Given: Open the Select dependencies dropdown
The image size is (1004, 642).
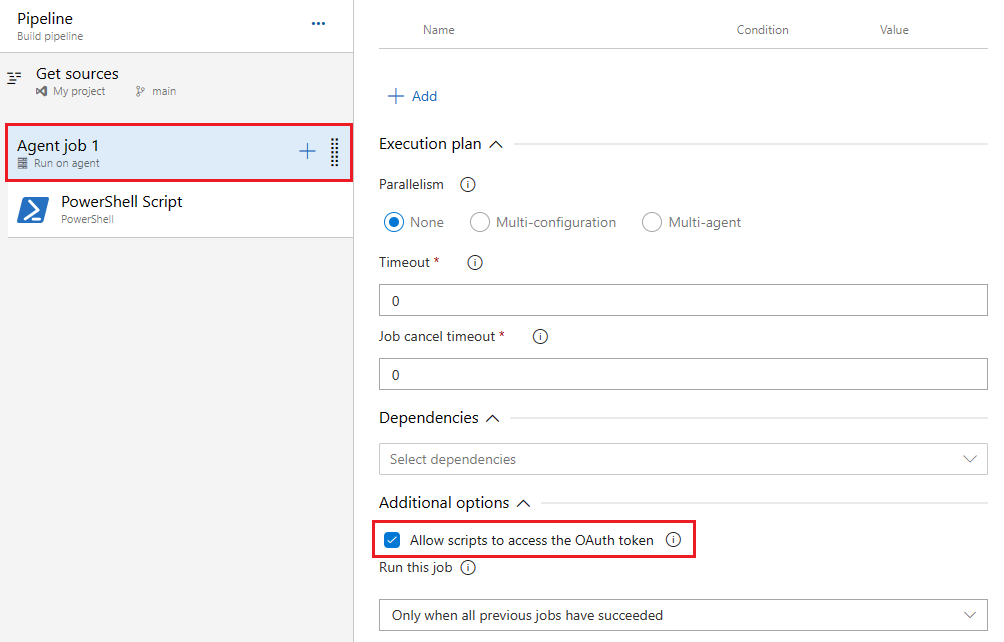Looking at the screenshot, I should pos(683,459).
